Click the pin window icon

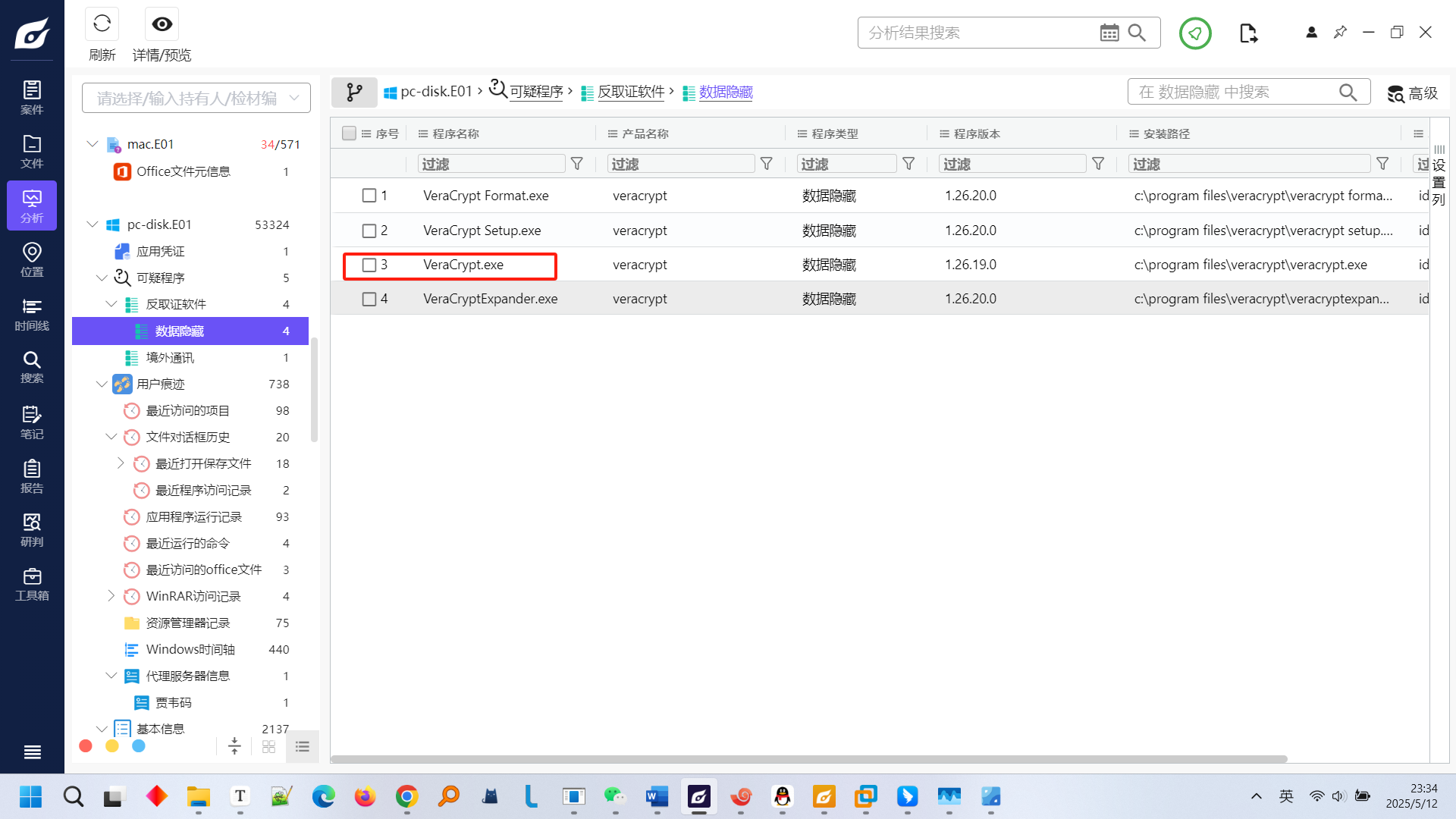click(x=1340, y=32)
